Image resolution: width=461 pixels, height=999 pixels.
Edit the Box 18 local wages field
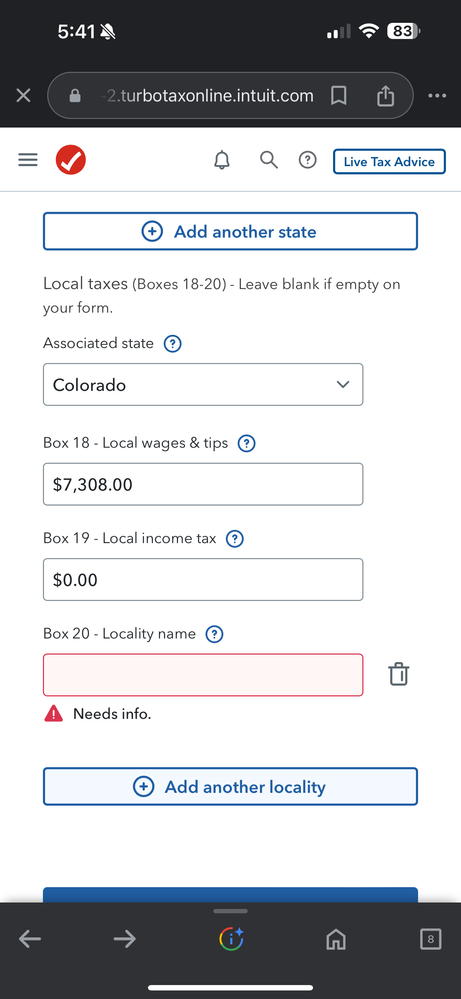tap(203, 484)
